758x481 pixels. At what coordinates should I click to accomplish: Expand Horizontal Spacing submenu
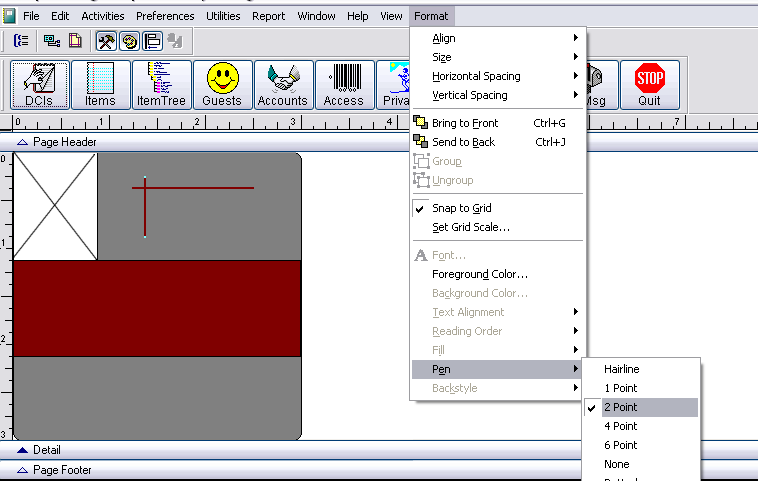point(497,76)
